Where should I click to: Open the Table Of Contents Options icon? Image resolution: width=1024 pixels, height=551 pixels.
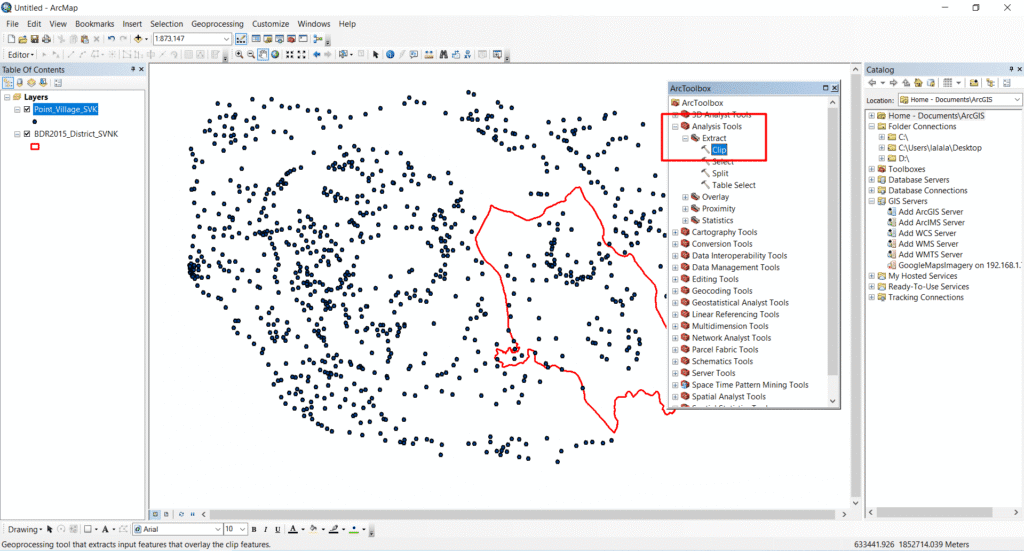click(x=58, y=83)
